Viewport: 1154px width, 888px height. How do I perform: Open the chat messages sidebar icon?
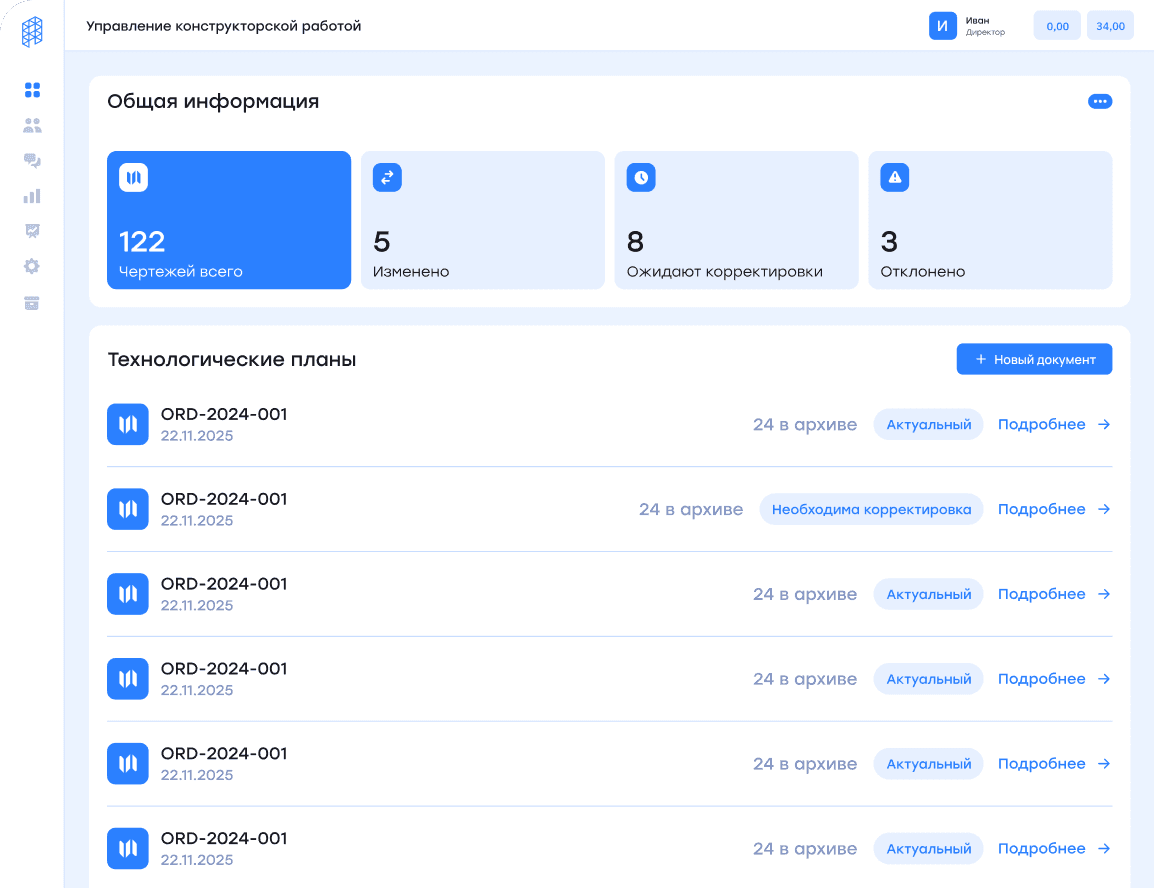click(x=32, y=161)
